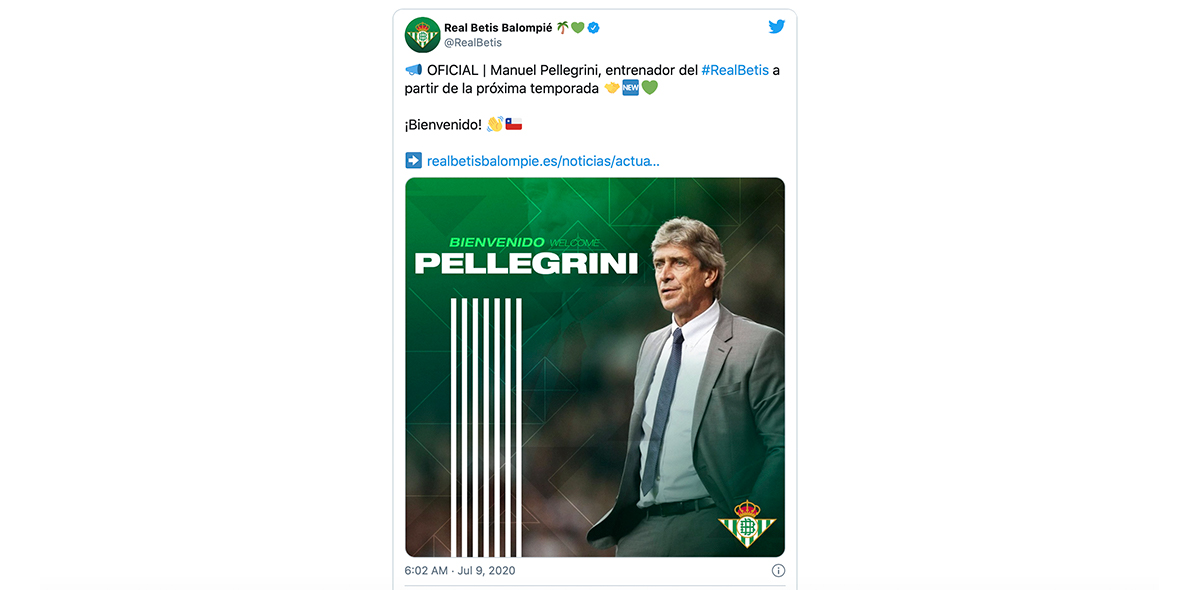The width and height of the screenshot is (1200, 590).
Task: Click the Twitter bird logo
Action: click(777, 27)
